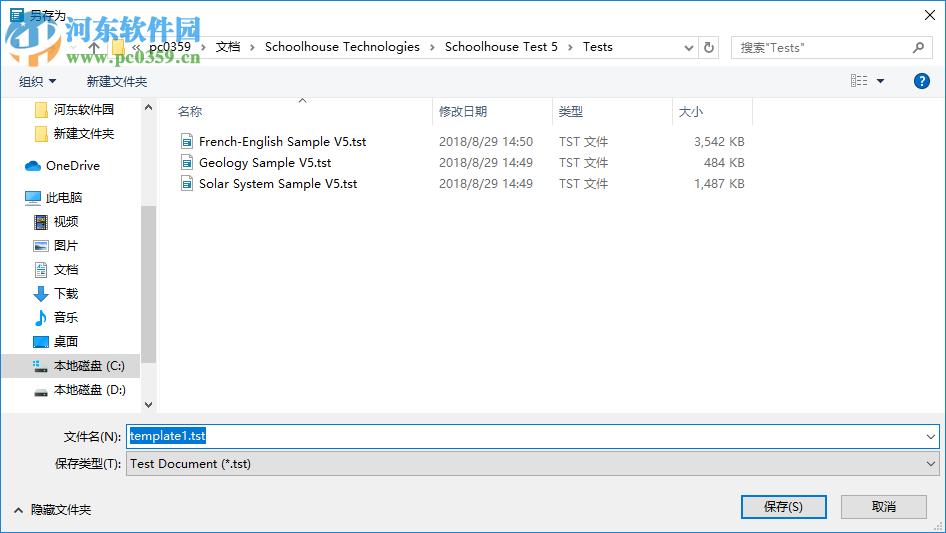Click the 本地磁盘 (D:) drive icon
This screenshot has width=946, height=533.
(40, 391)
